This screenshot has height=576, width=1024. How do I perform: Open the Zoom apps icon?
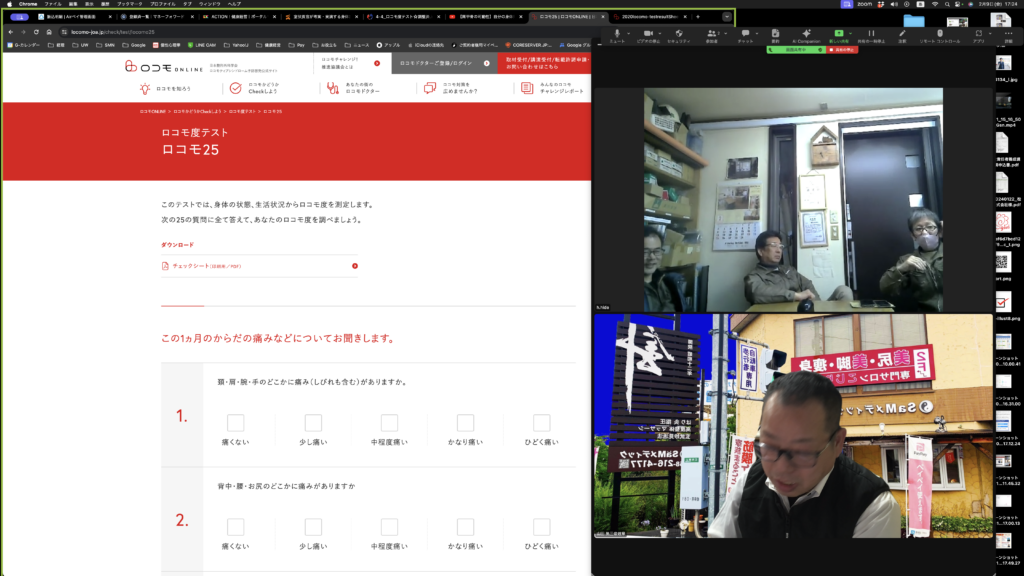click(978, 33)
